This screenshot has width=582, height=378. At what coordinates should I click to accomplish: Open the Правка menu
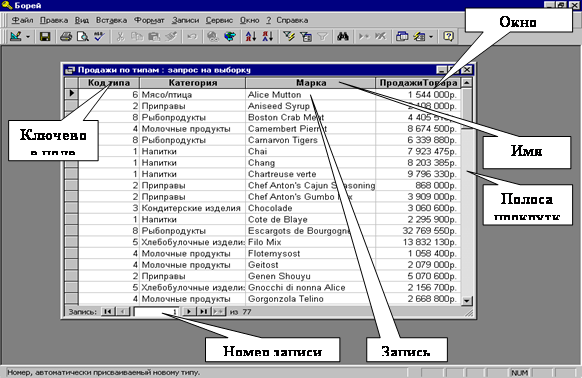[x=54, y=20]
